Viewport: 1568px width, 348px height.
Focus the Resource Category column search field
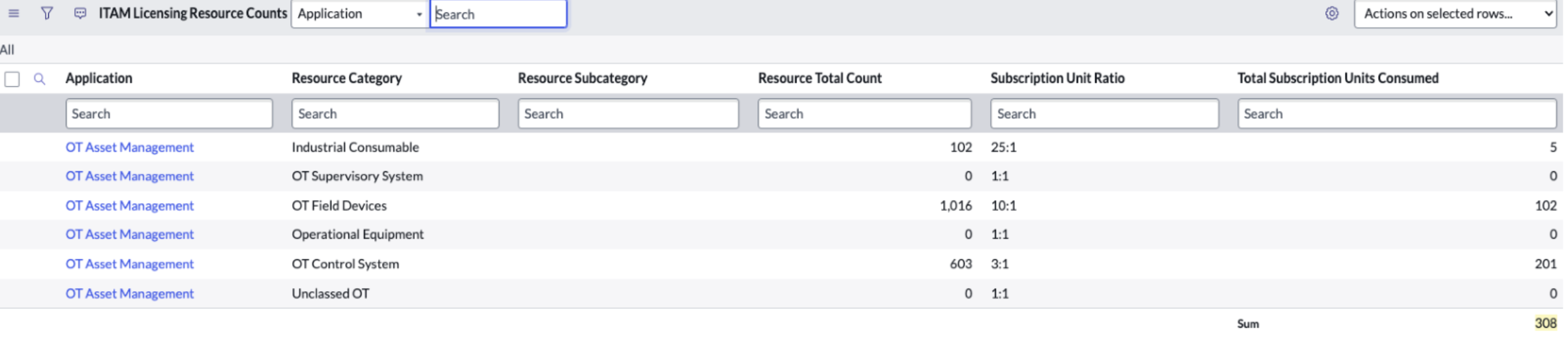tap(395, 113)
